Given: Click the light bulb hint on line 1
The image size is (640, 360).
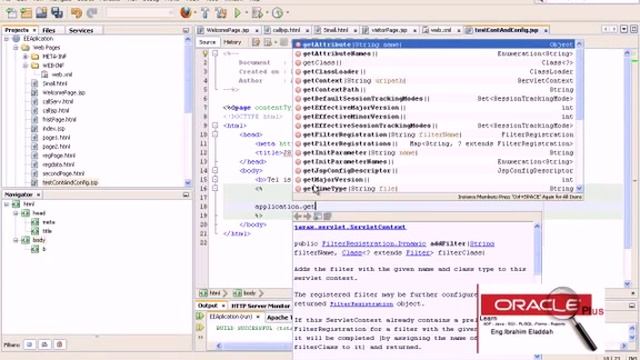Looking at the screenshot, I should [205, 53].
